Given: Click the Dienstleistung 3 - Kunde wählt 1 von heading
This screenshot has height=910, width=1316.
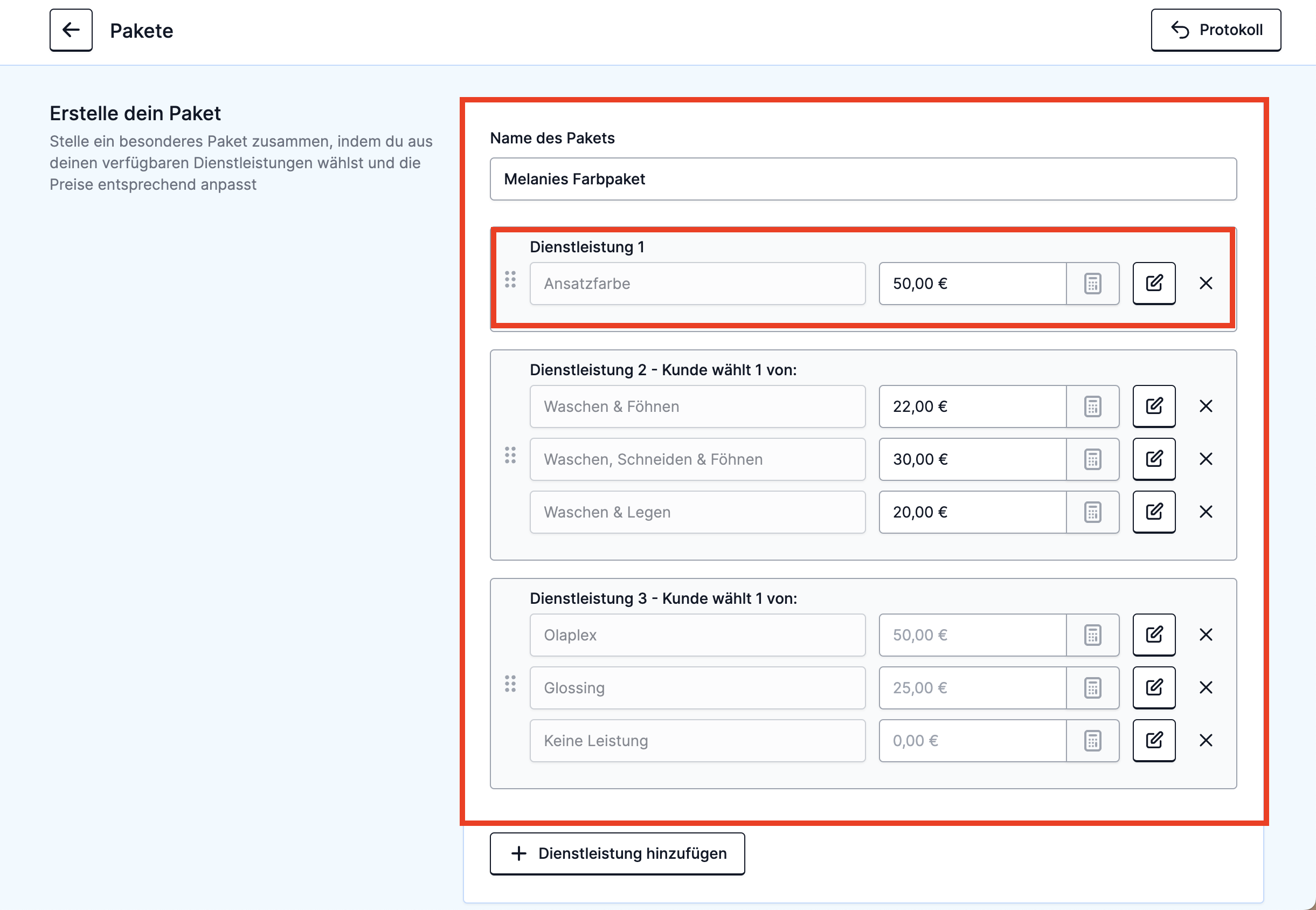Looking at the screenshot, I should pos(663,599).
